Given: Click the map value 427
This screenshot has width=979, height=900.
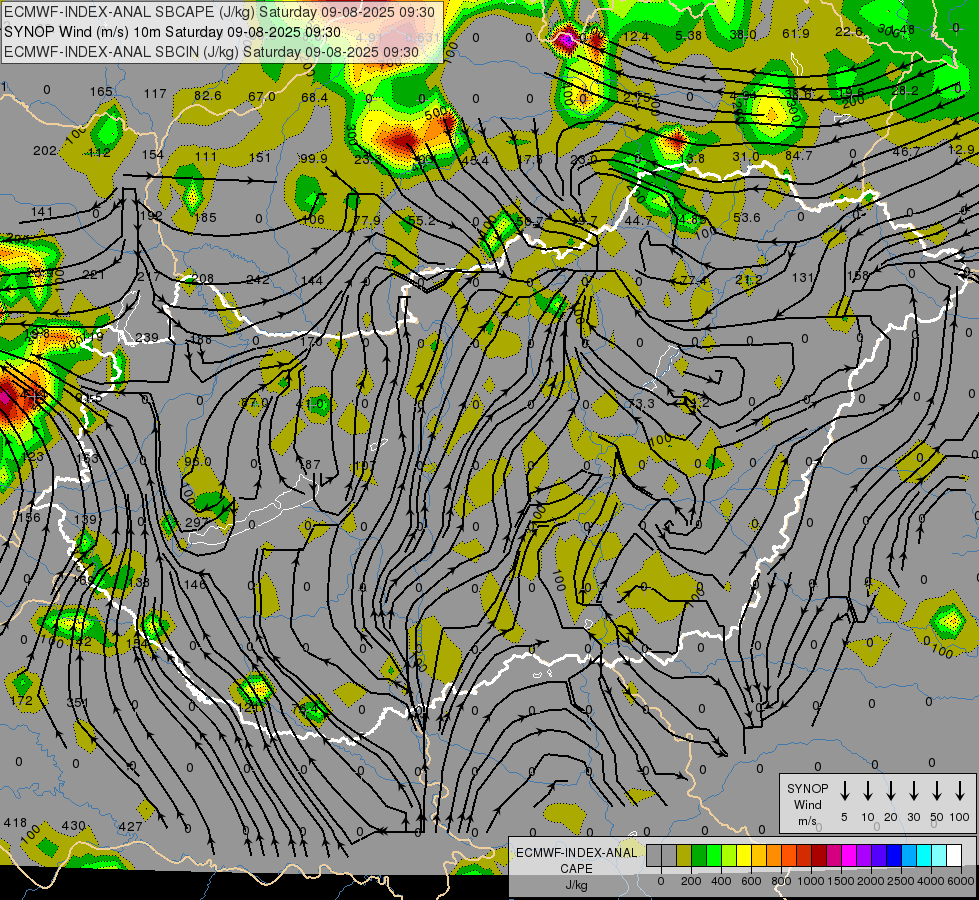Looking at the screenshot, I should (x=130, y=826).
